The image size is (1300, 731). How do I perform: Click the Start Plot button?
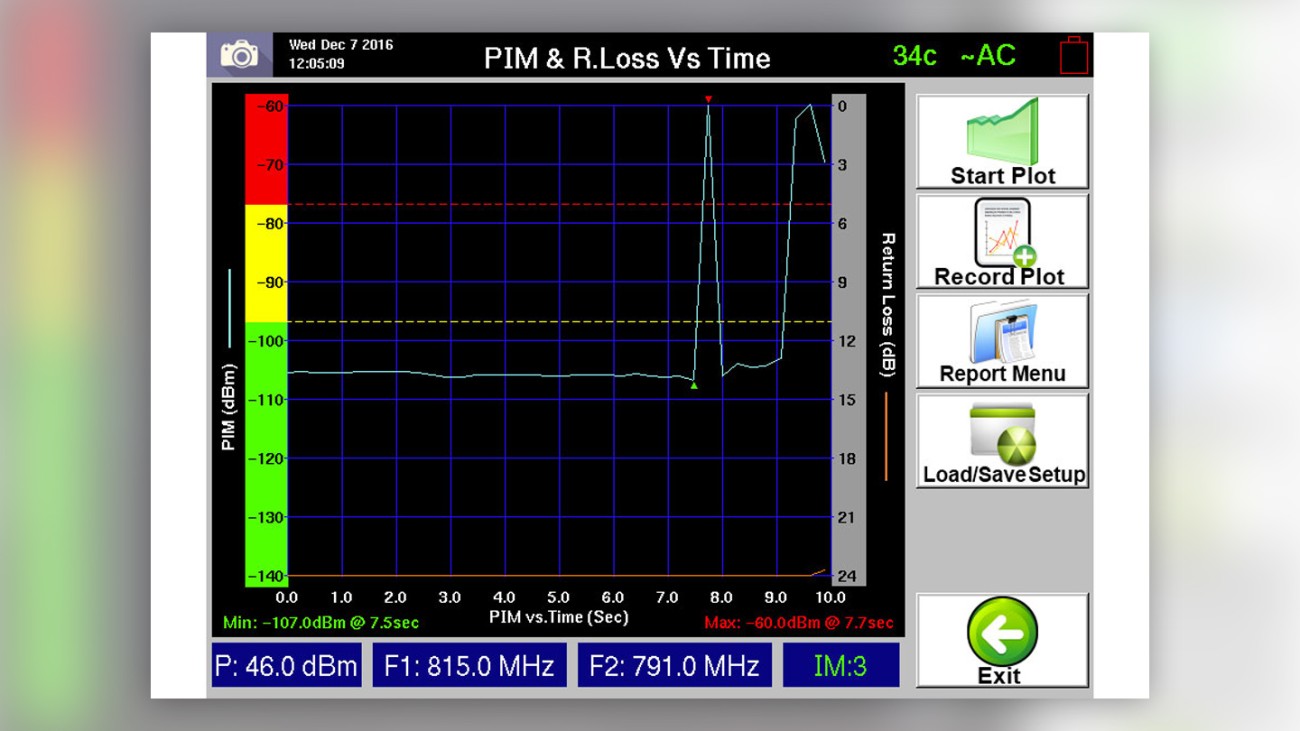1002,142
